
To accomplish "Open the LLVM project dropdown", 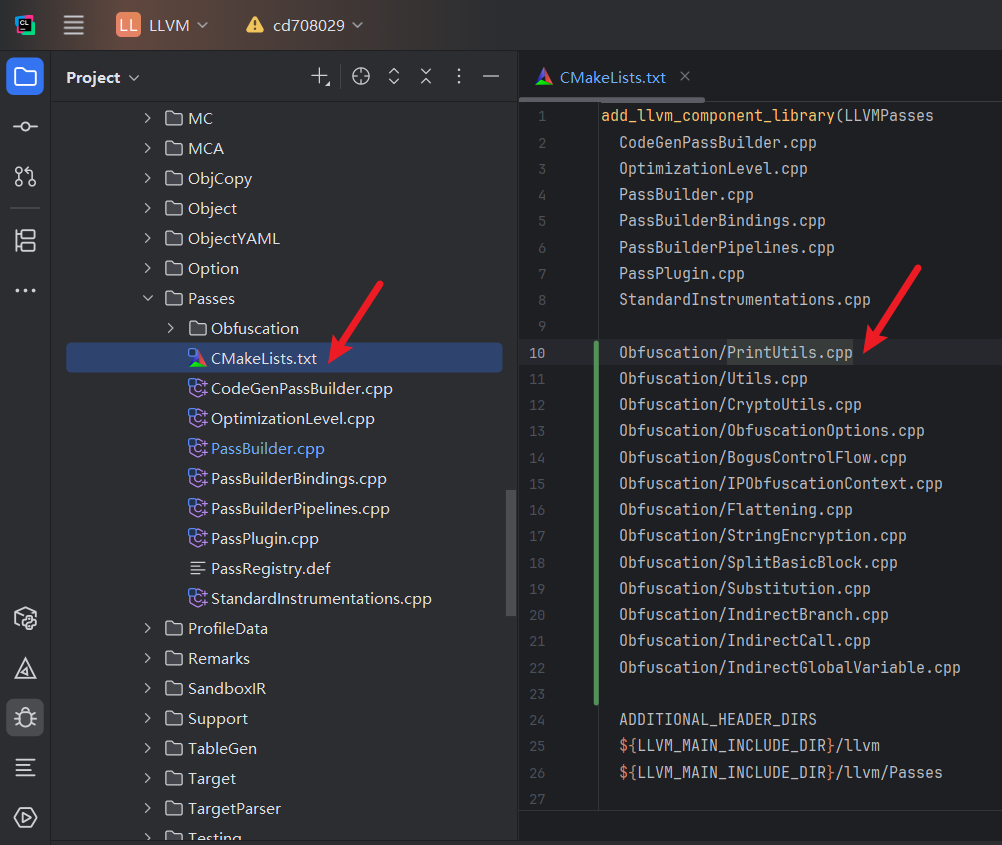I will (x=162, y=25).
